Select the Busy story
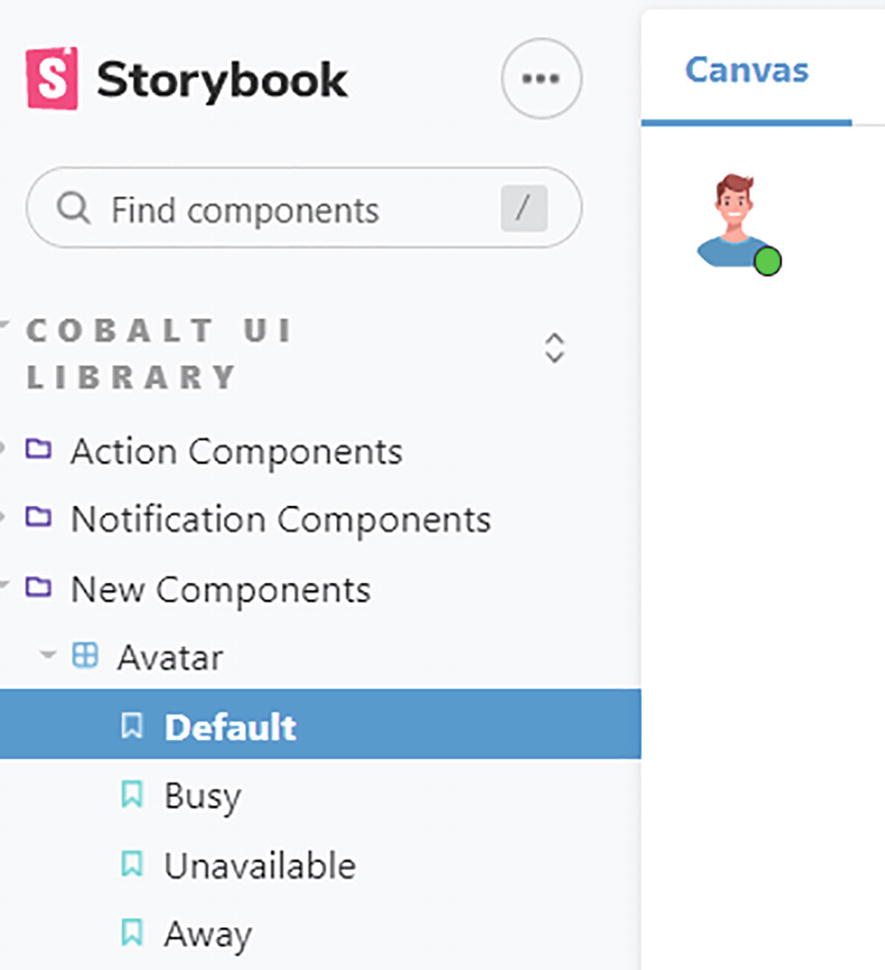885x970 pixels. 202,795
